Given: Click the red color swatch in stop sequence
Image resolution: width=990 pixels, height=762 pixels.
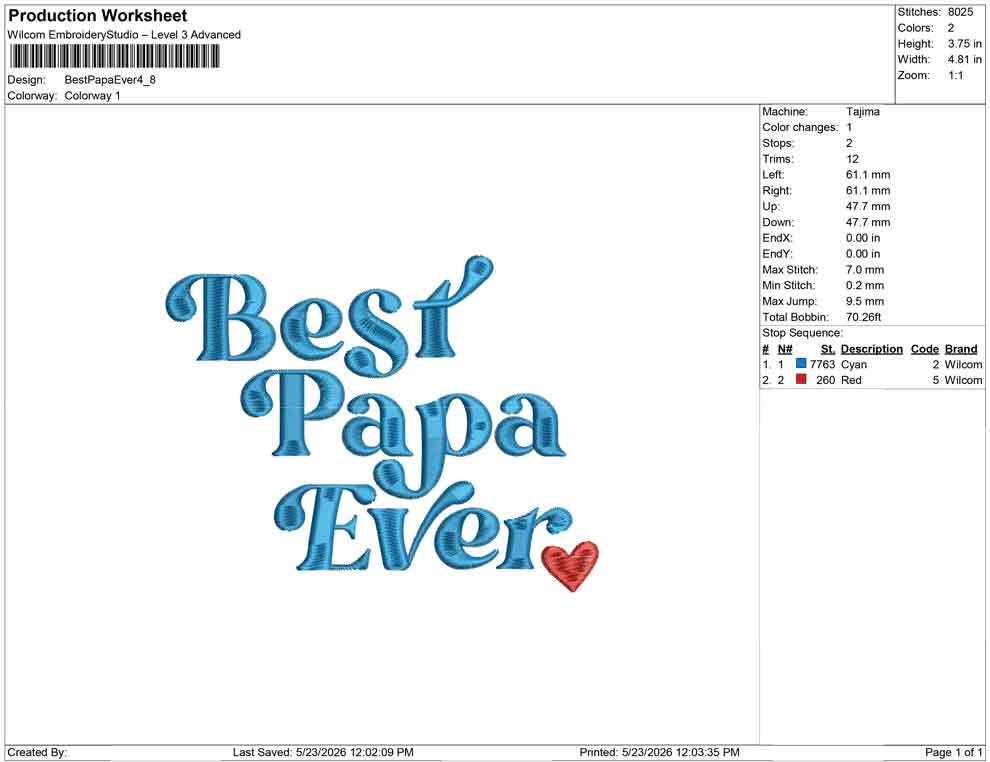Looking at the screenshot, I should [801, 379].
